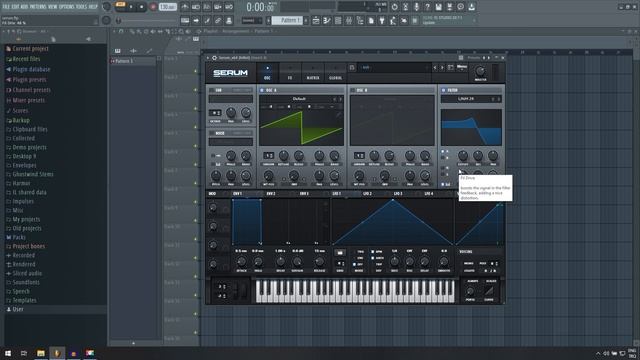Click the transport Play button
This screenshot has width=640, height=360.
131,7
